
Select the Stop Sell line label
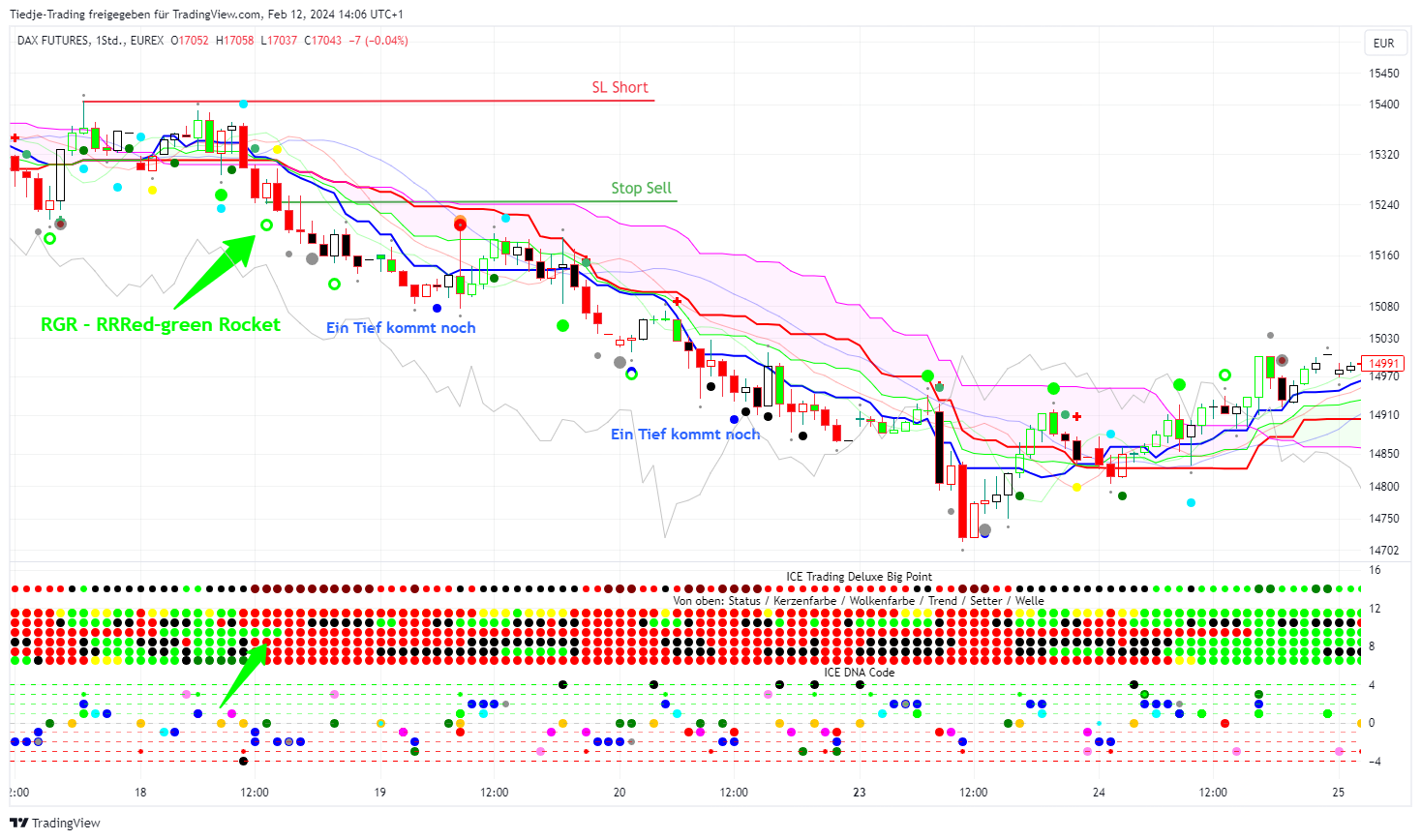[641, 188]
